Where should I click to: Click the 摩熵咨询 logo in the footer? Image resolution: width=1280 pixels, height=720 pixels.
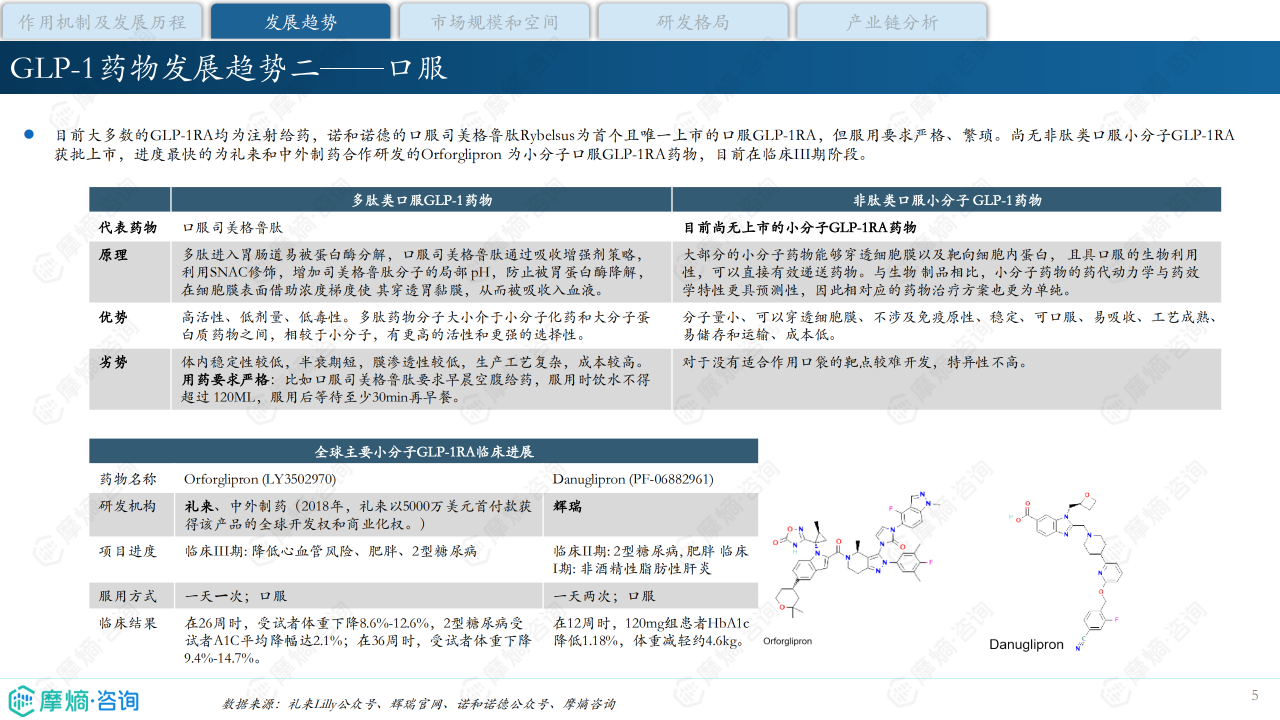point(74,700)
